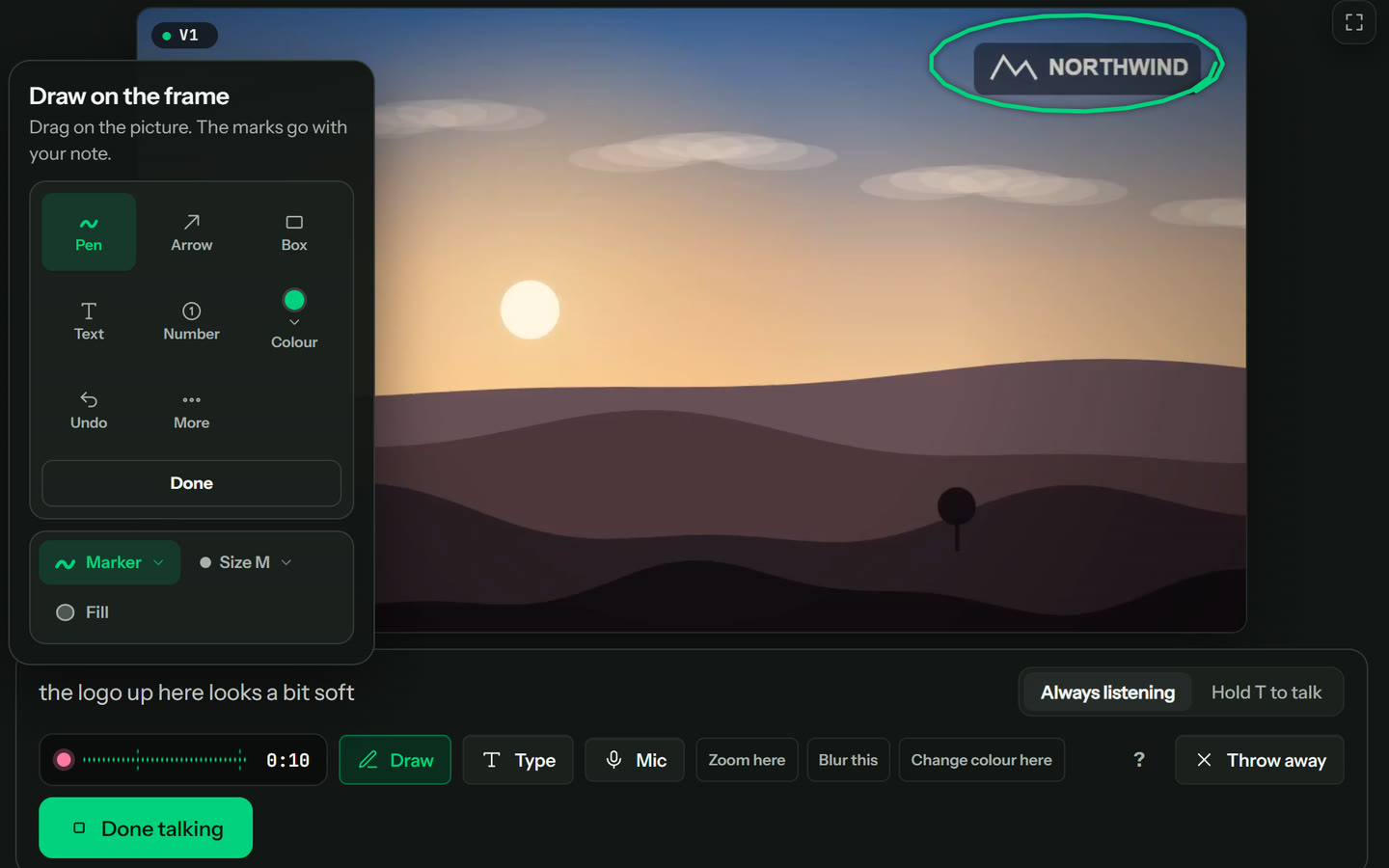Image resolution: width=1389 pixels, height=868 pixels.
Task: Click the Zoom here suggestion
Action: (x=747, y=760)
